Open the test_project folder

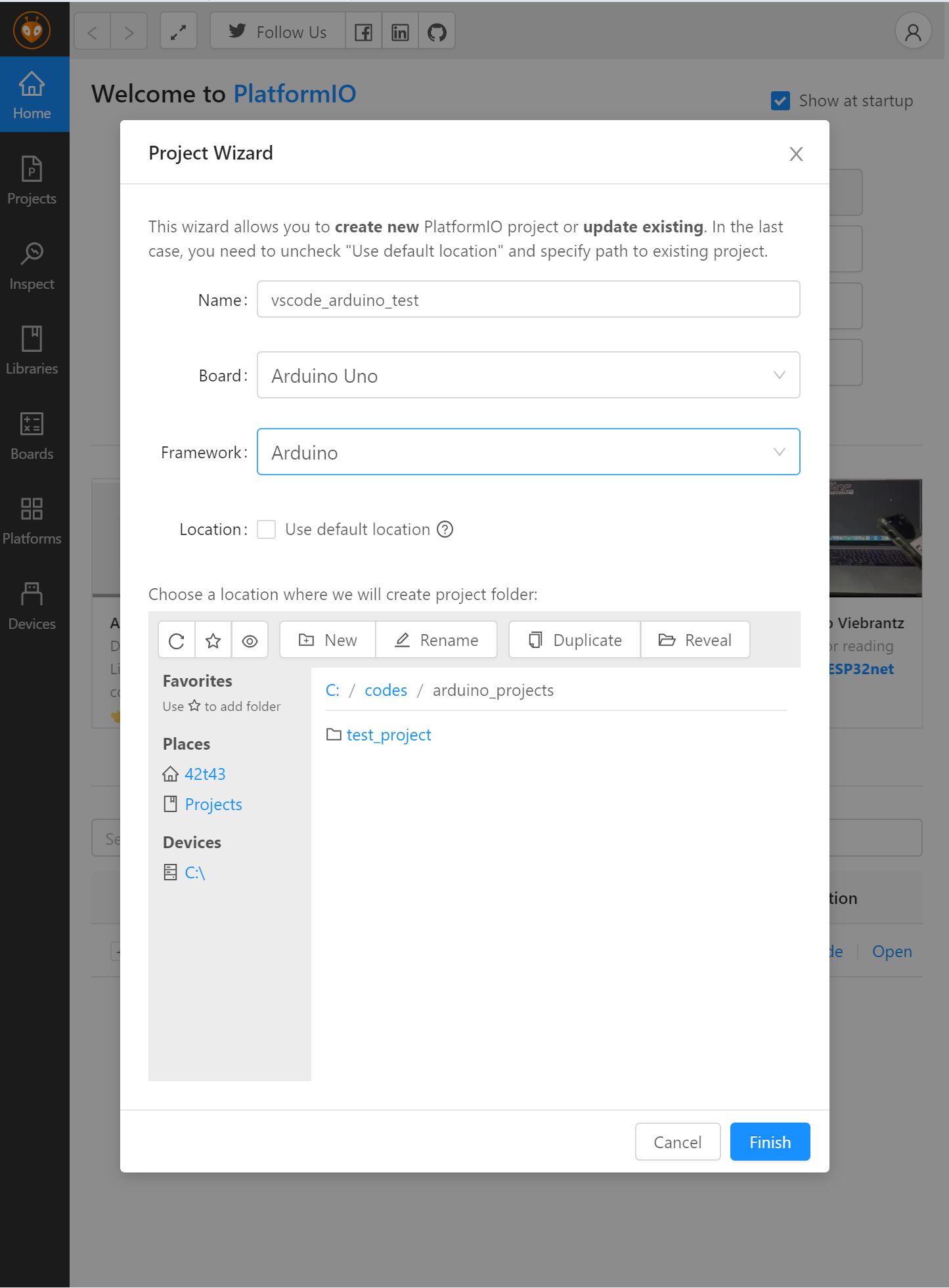(x=389, y=735)
